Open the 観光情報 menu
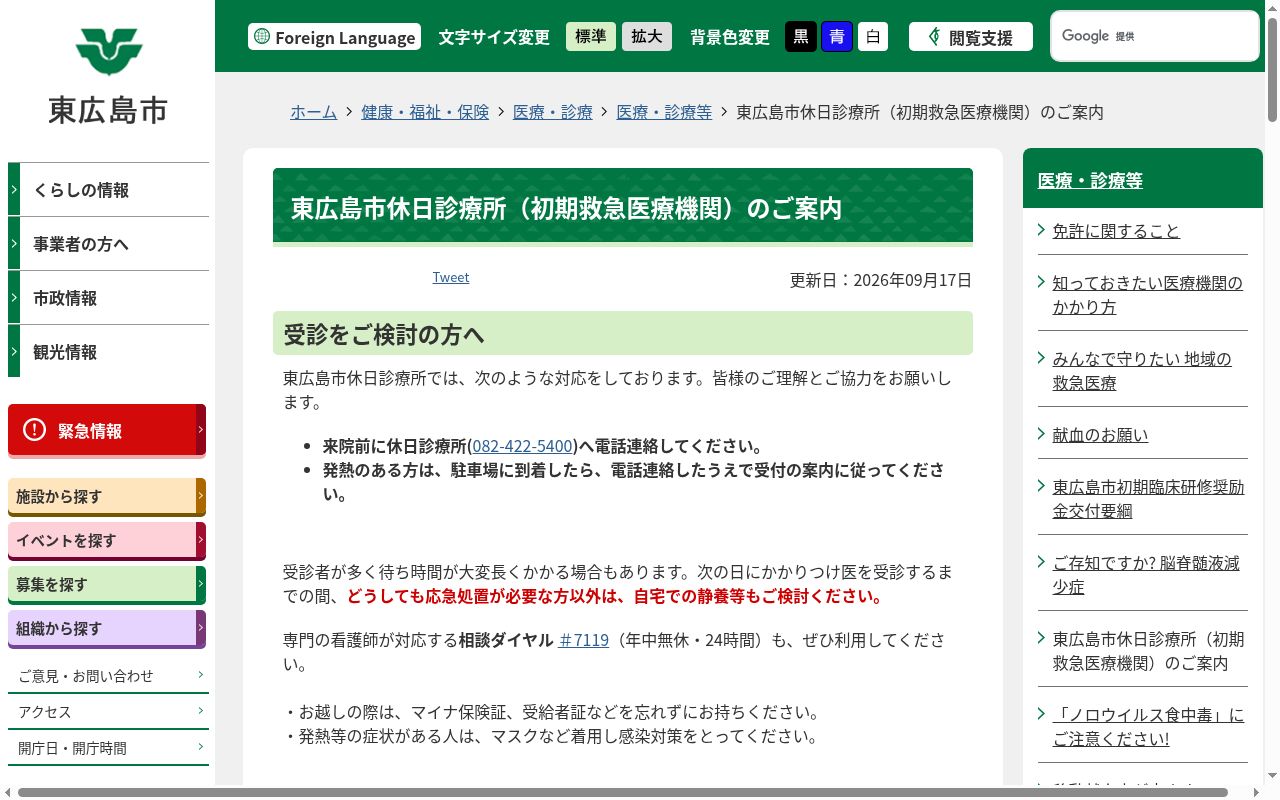 (x=108, y=352)
